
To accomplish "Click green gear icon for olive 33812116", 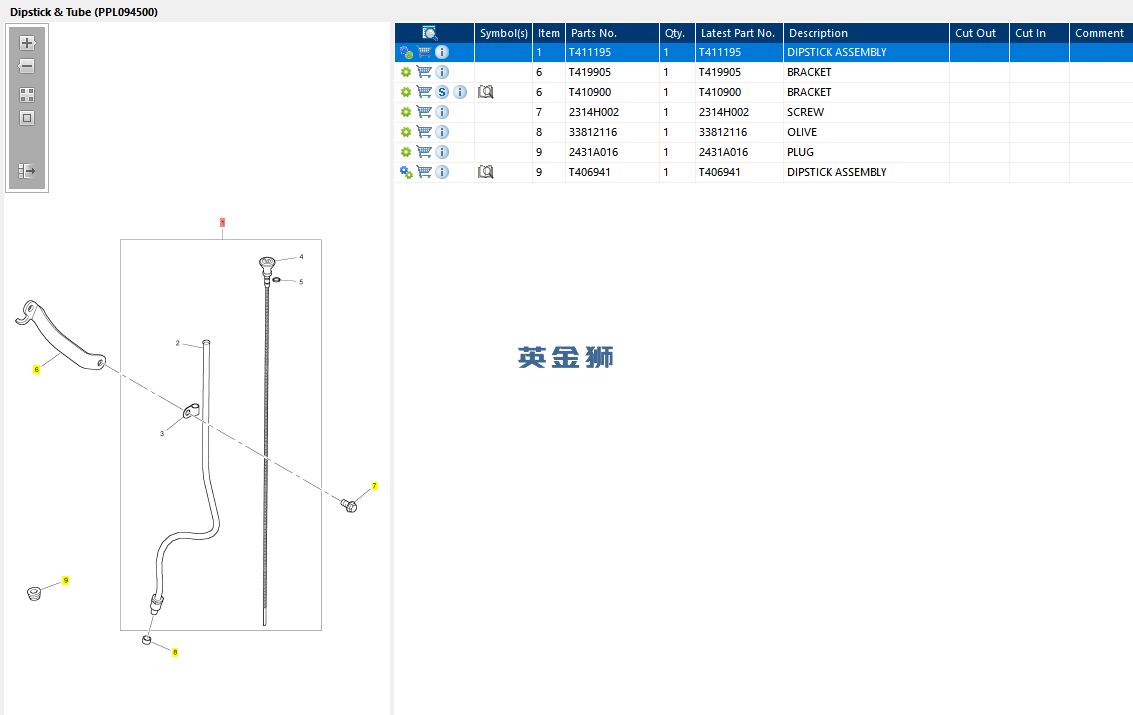I will point(406,132).
